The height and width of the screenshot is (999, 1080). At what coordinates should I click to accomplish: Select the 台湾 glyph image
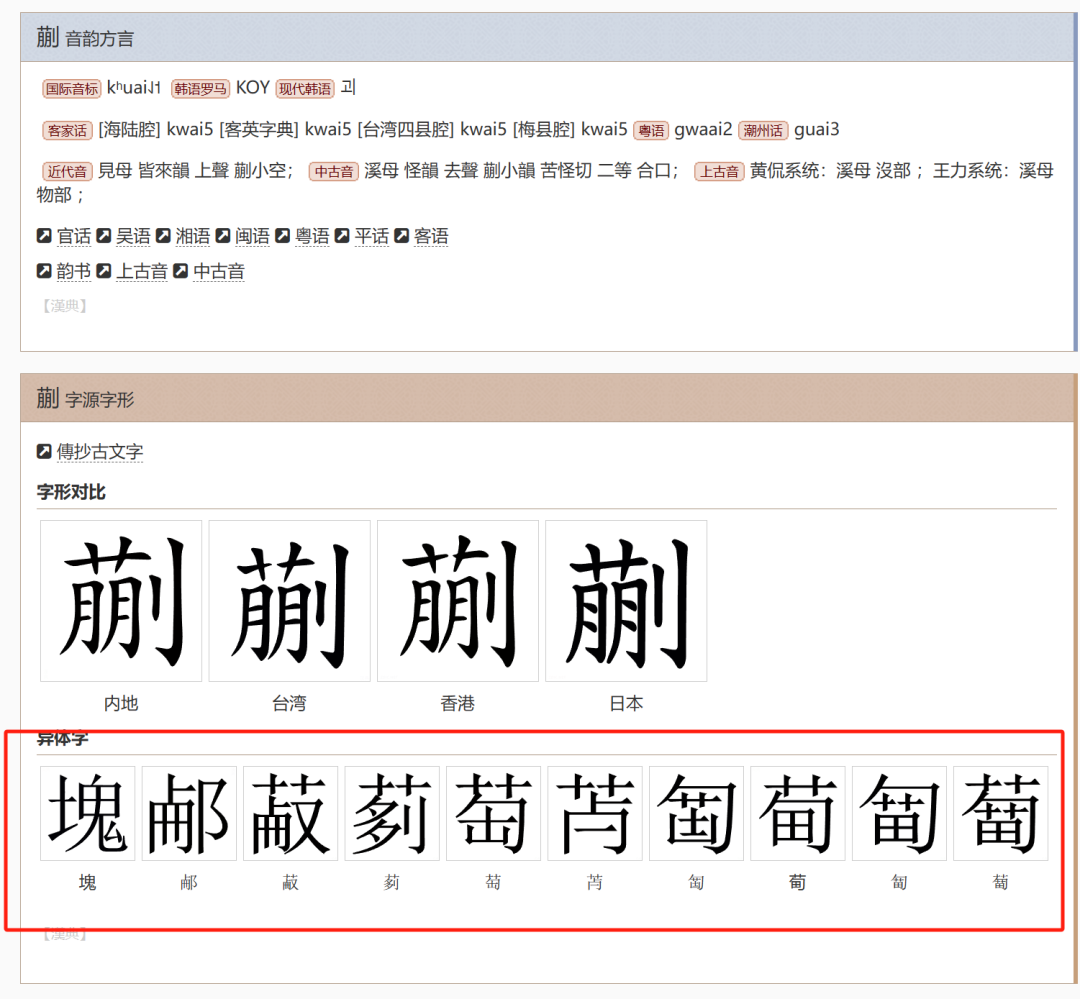(289, 601)
